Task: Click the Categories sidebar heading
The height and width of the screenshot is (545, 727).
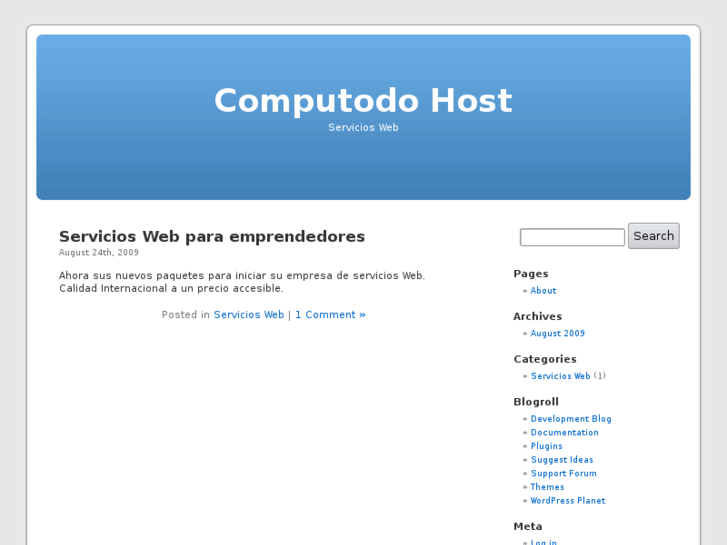Action: [545, 359]
